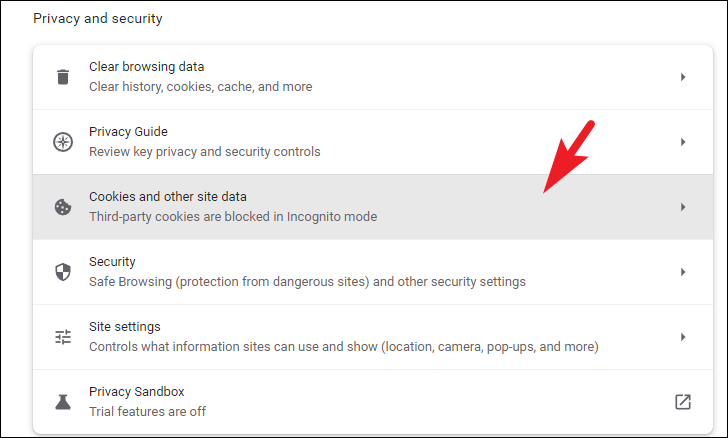Click the Privacy Guide compass icon

63,142
